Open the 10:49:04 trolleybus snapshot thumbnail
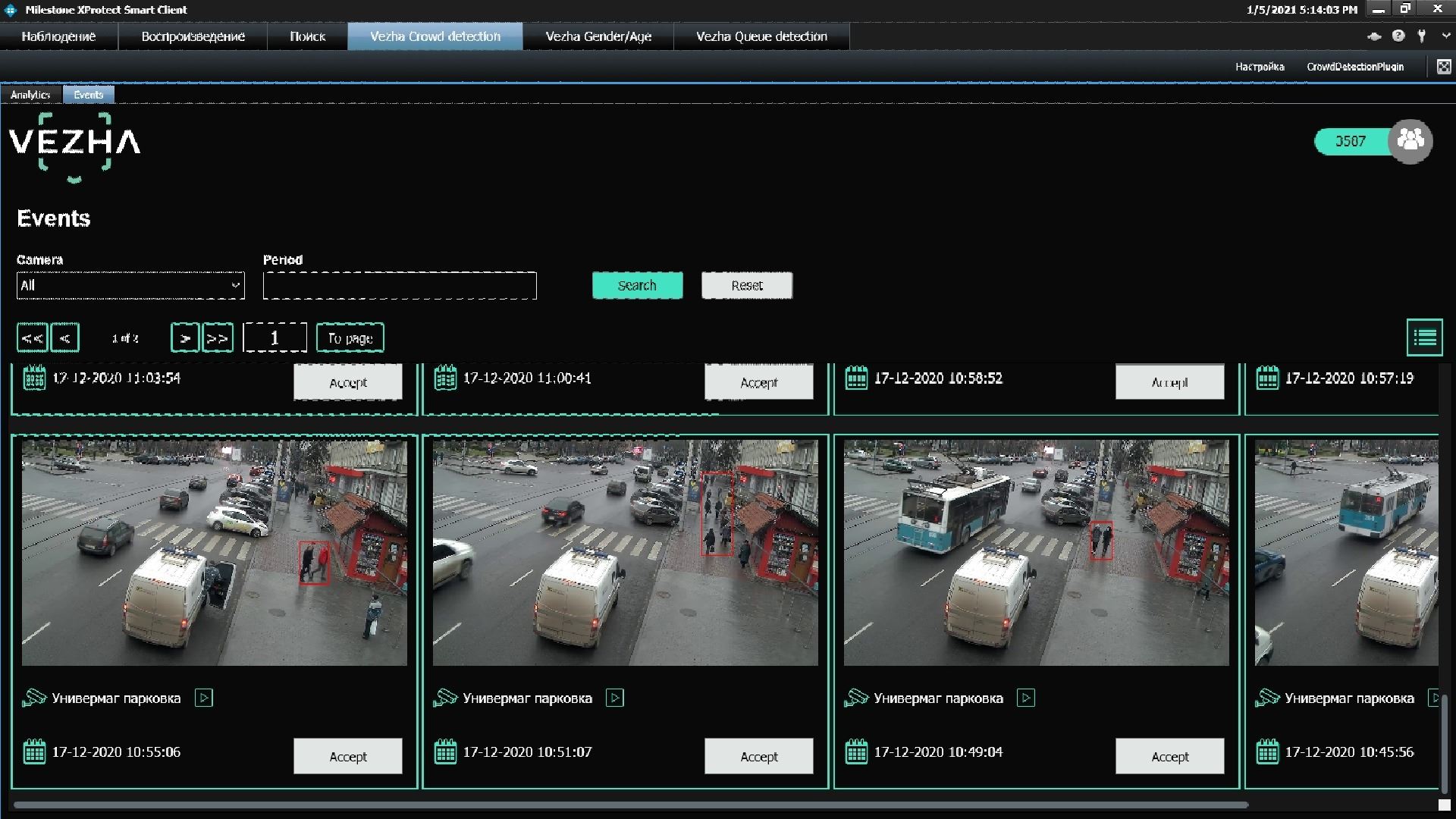 click(1037, 553)
